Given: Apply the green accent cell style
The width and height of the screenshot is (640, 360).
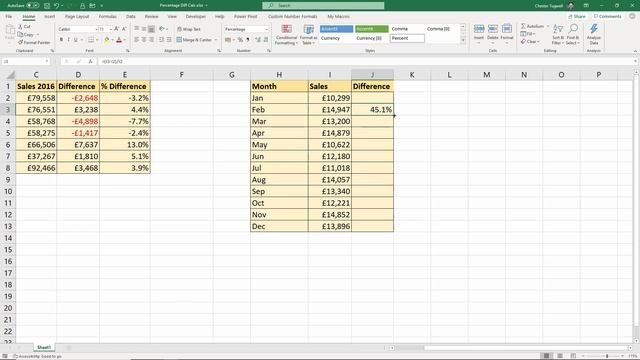Looking at the screenshot, I should coord(371,29).
